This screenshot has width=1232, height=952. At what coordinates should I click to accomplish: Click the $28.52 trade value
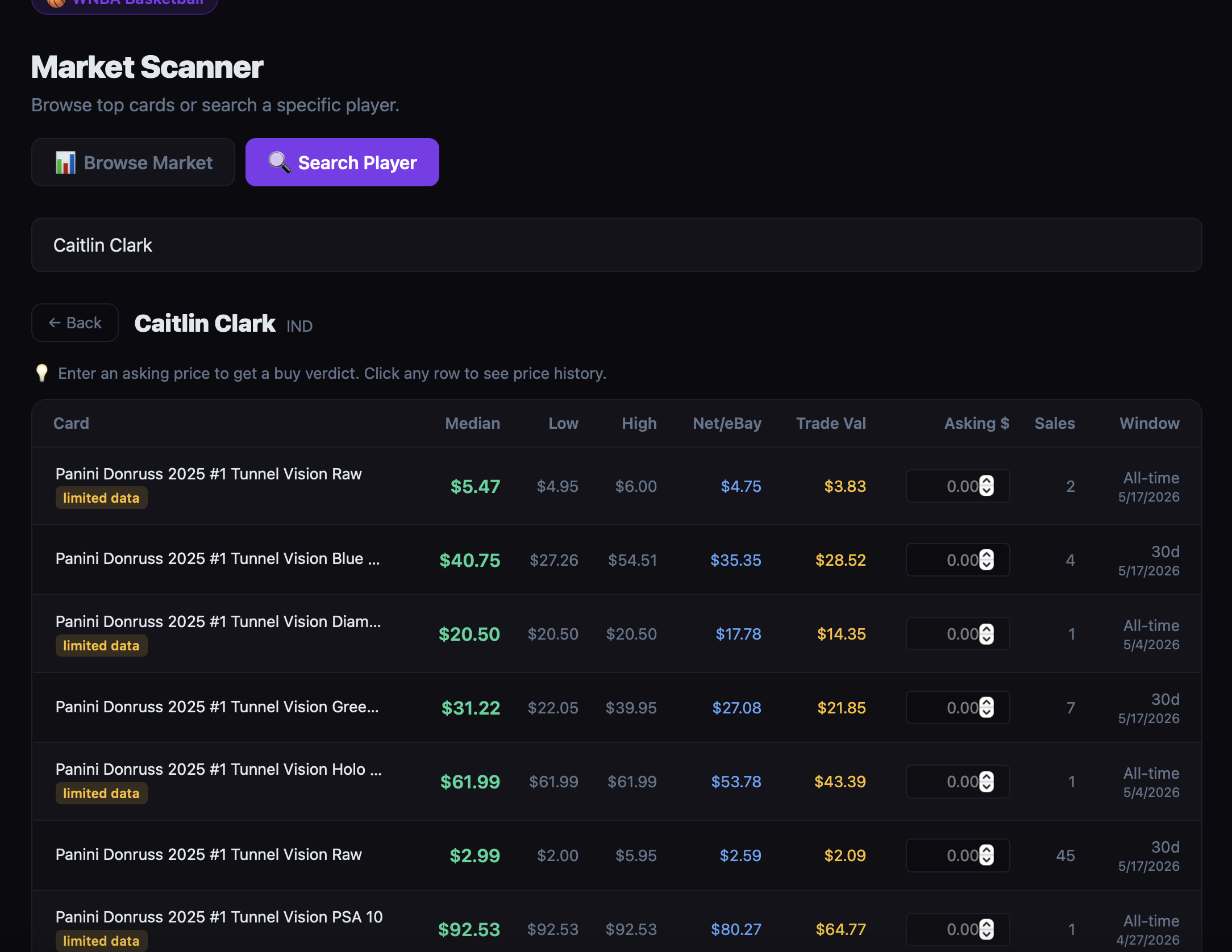[840, 560]
